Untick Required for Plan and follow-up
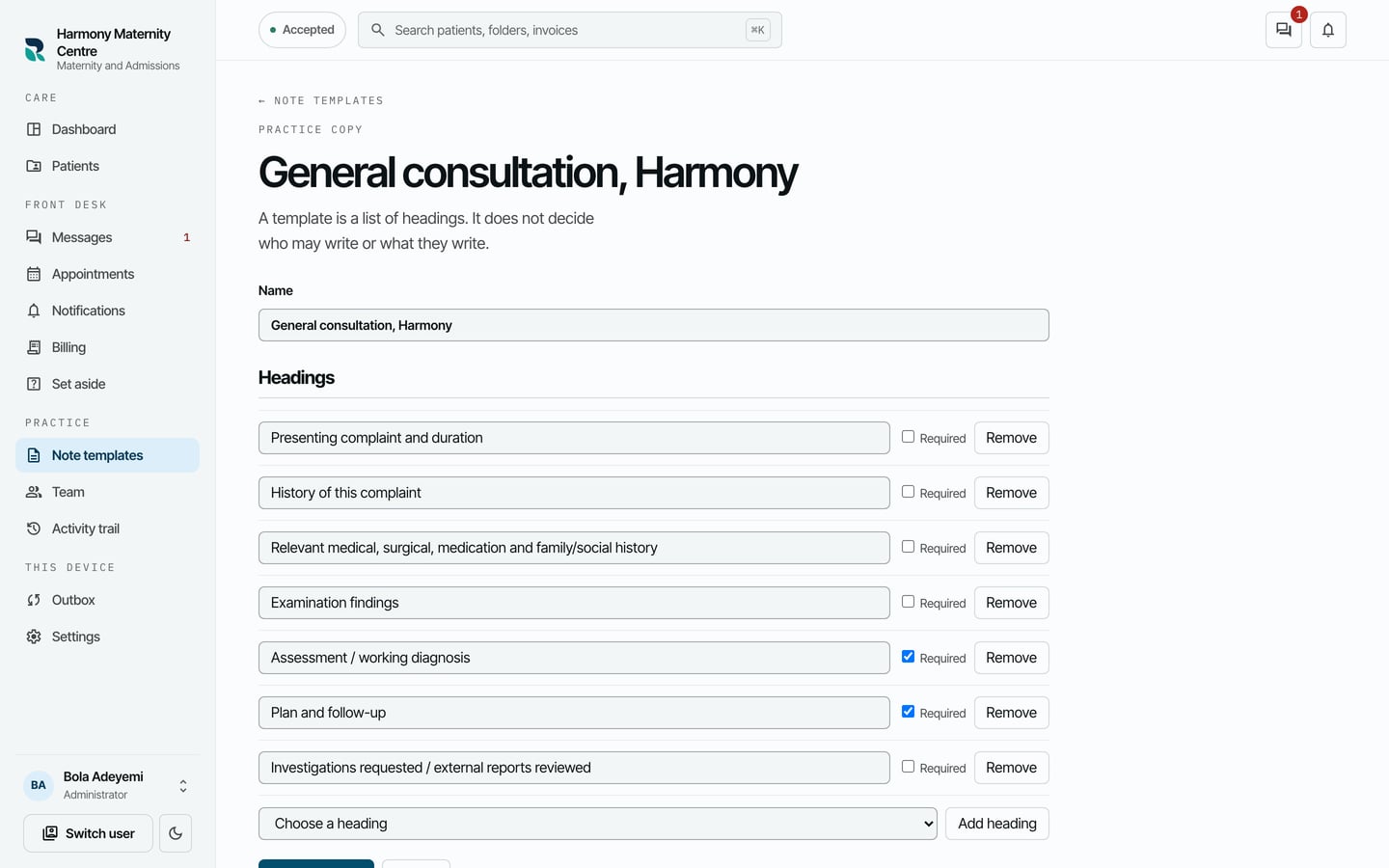This screenshot has width=1389, height=868. pos(908,712)
